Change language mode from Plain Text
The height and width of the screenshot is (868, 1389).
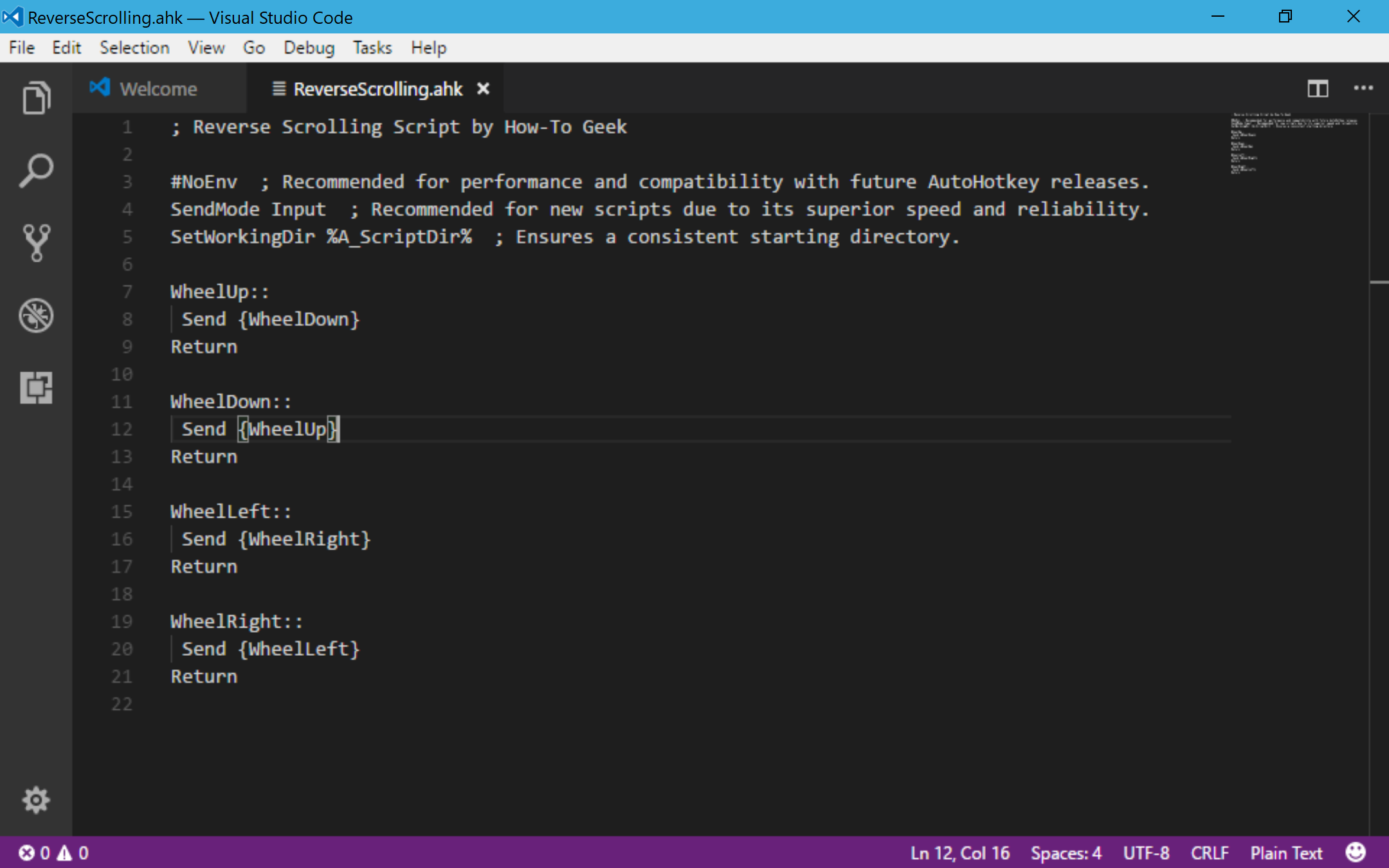pos(1286,853)
